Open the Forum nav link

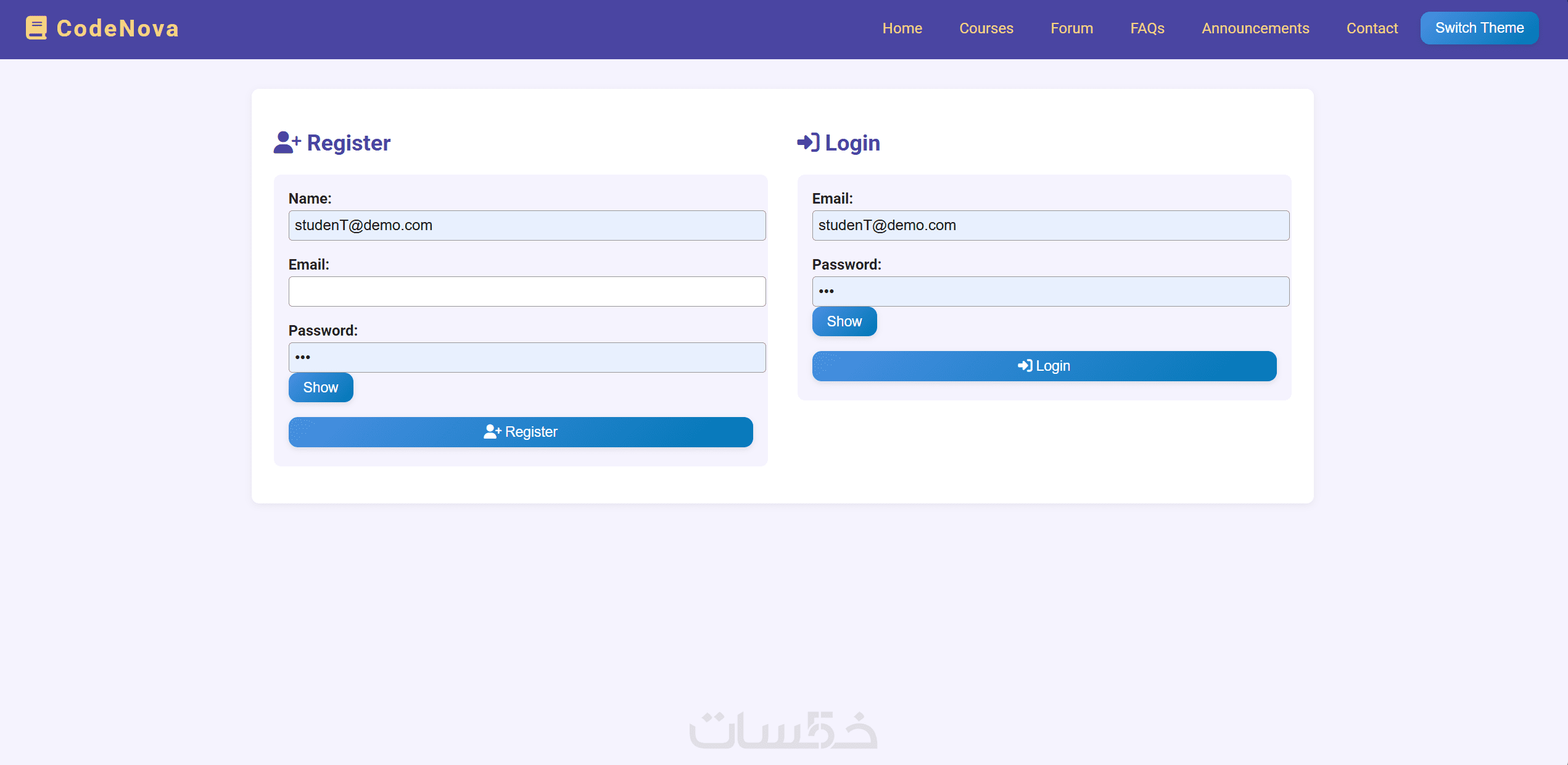tap(1071, 28)
